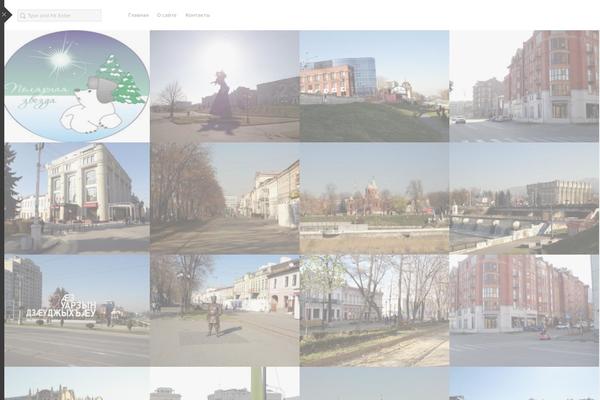Open the bare trees park alley photo
Screen dimensions: 600x400
click(374, 310)
